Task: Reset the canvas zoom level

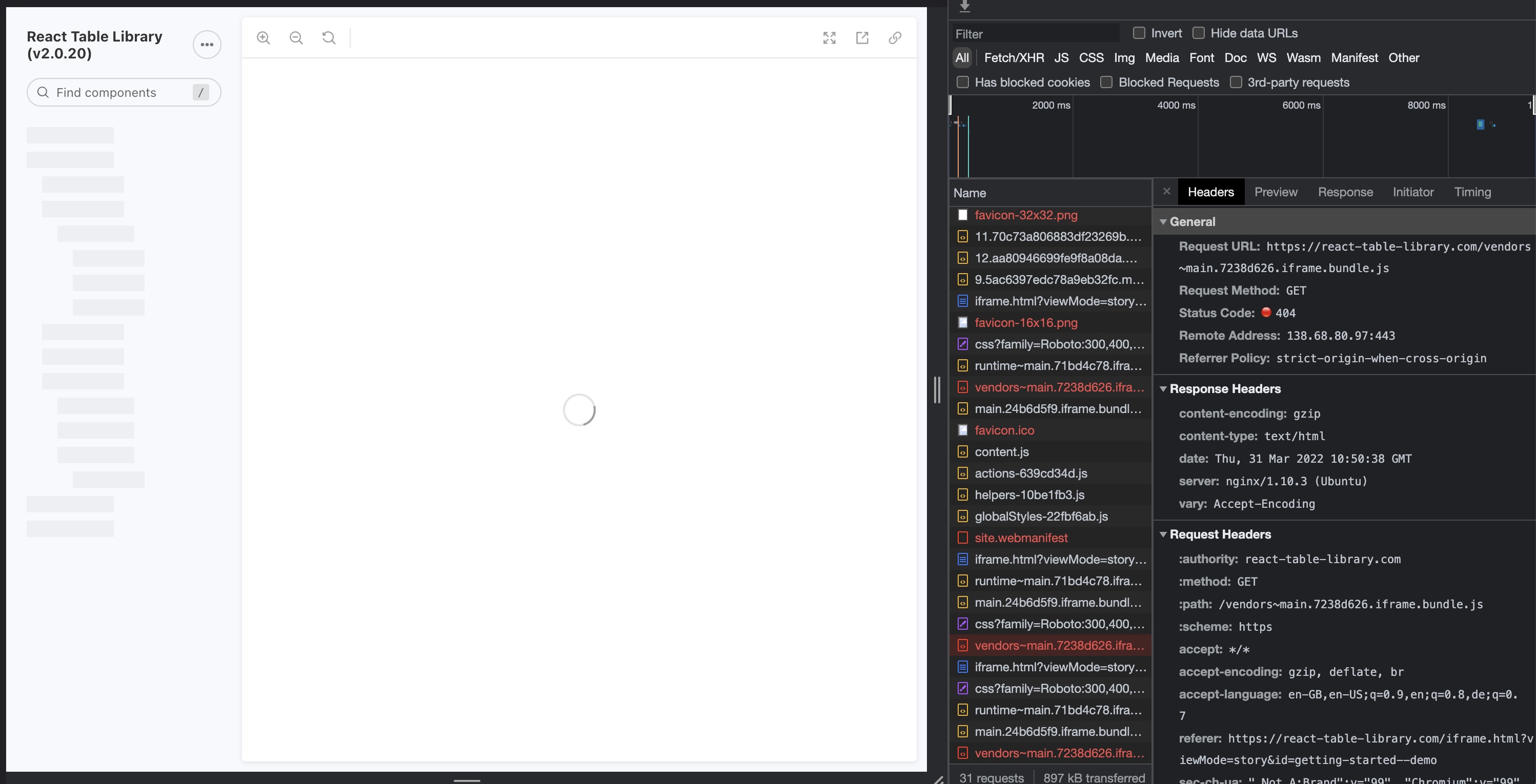Action: [x=329, y=37]
